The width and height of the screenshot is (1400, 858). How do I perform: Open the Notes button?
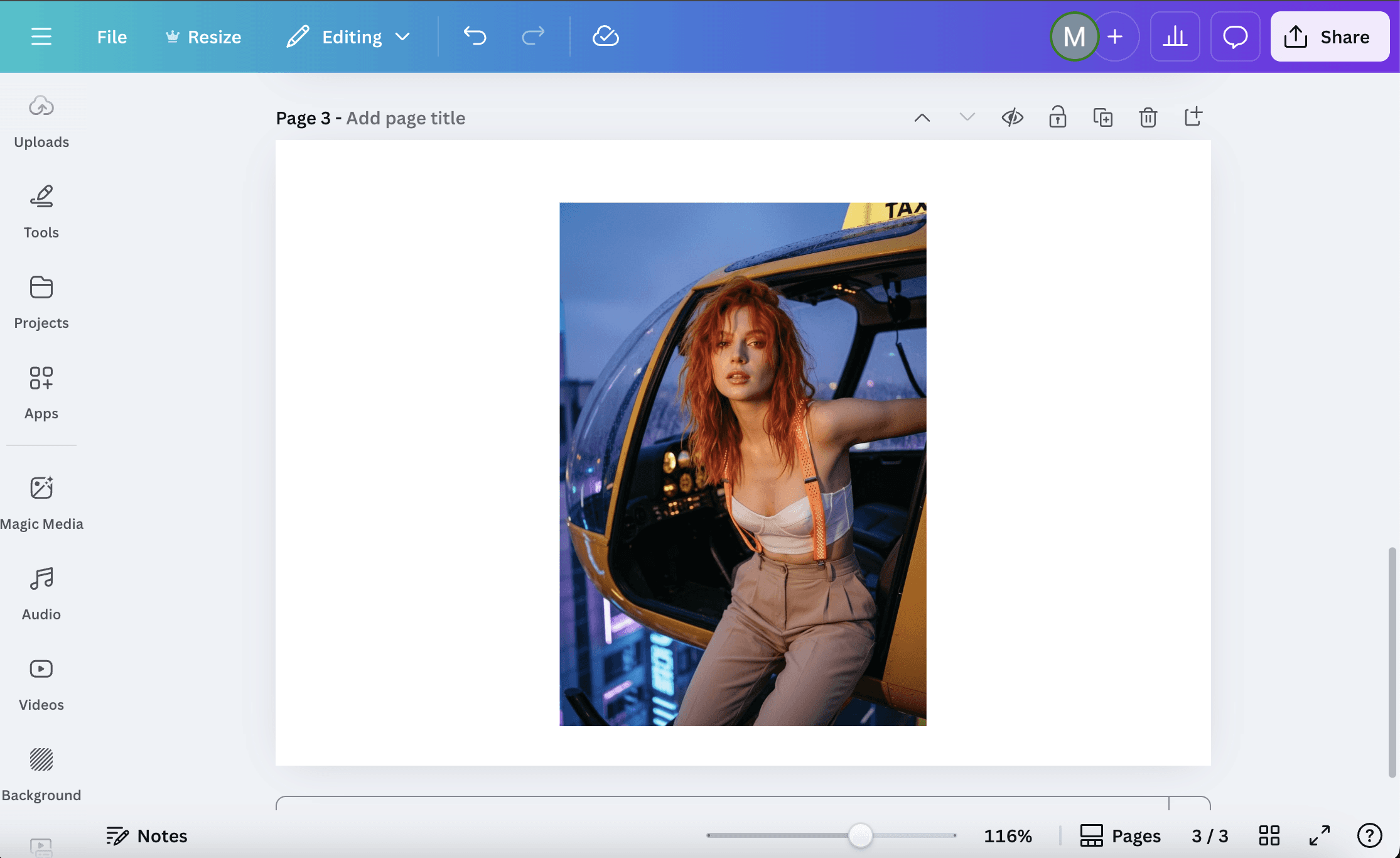[x=147, y=835]
